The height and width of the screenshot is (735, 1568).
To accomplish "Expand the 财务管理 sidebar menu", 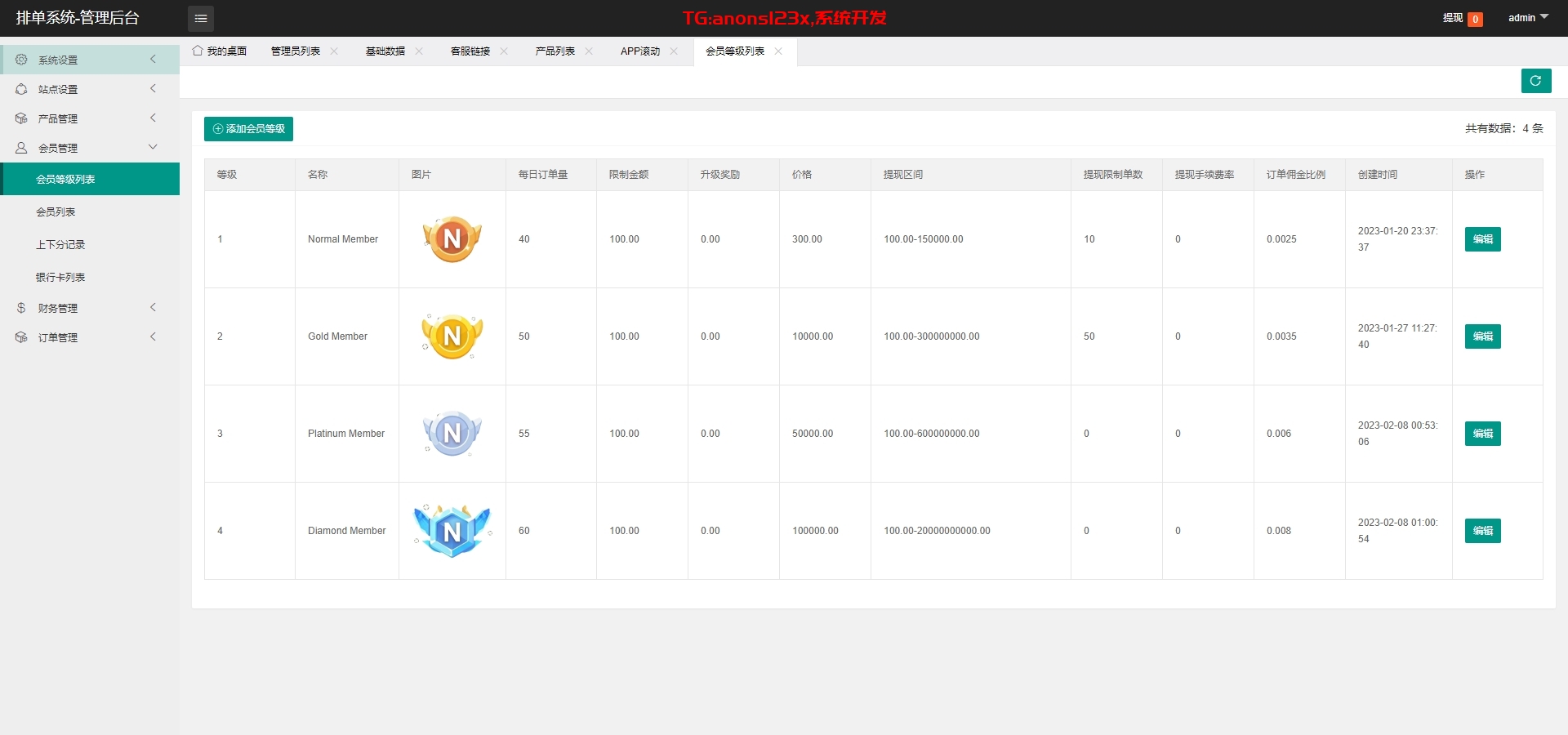I will (x=90, y=308).
